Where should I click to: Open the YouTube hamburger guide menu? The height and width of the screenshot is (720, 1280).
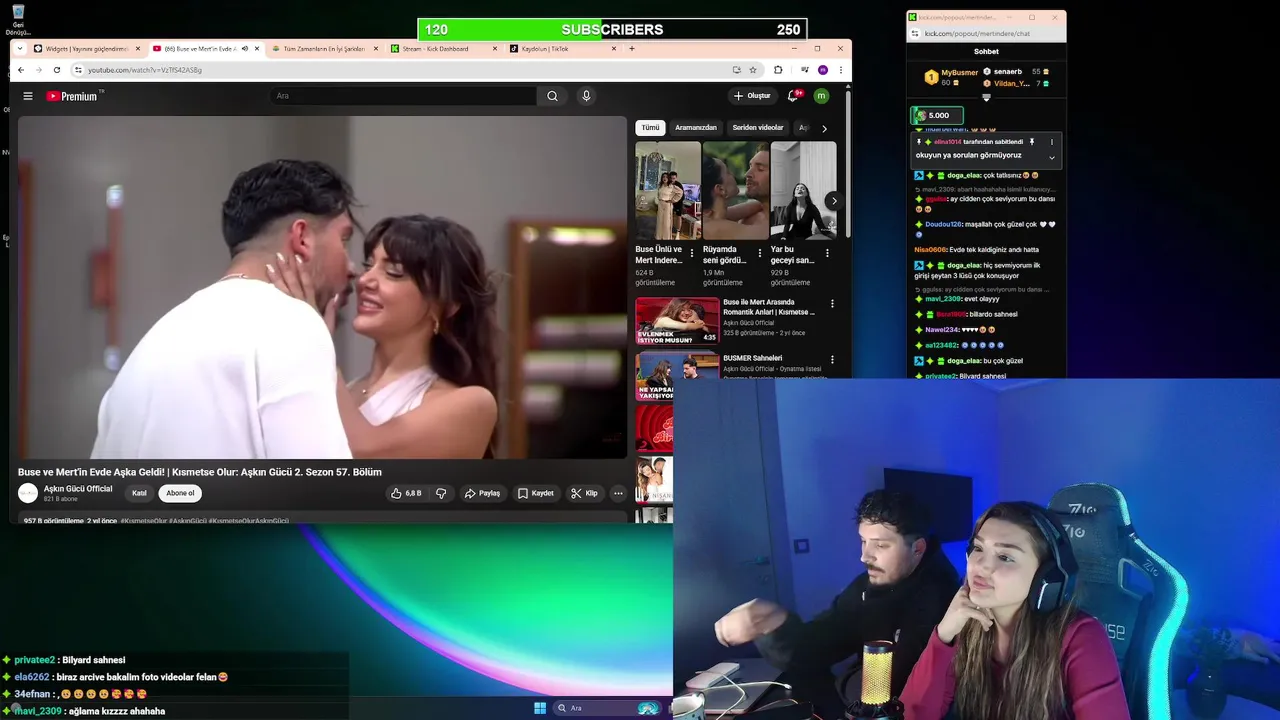[x=28, y=96]
